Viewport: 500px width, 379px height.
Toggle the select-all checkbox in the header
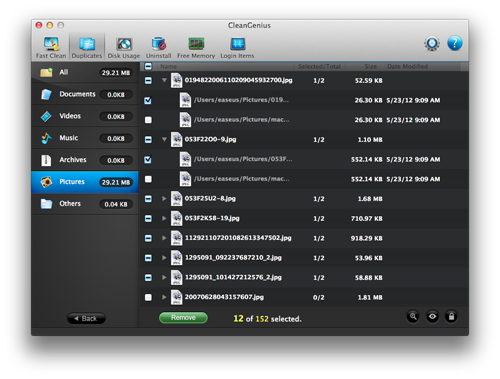click(148, 66)
